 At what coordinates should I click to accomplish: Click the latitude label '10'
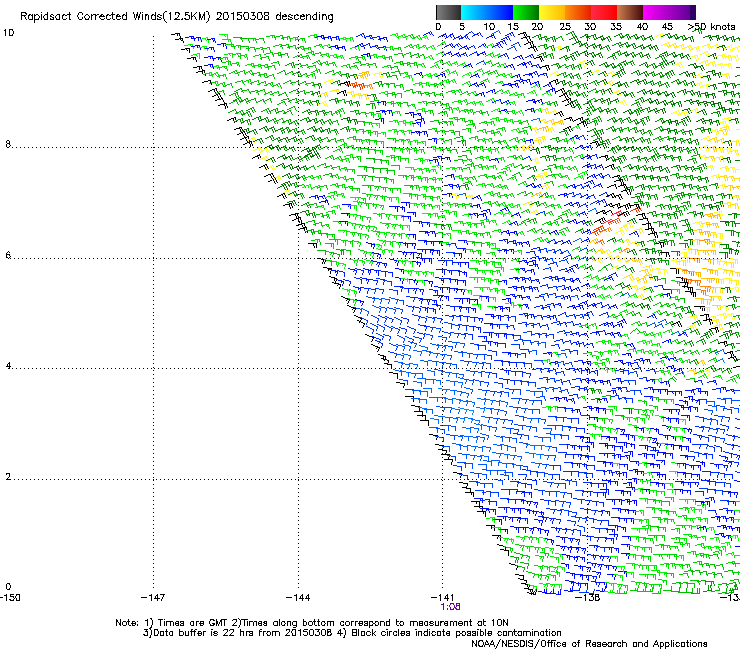click(8, 33)
